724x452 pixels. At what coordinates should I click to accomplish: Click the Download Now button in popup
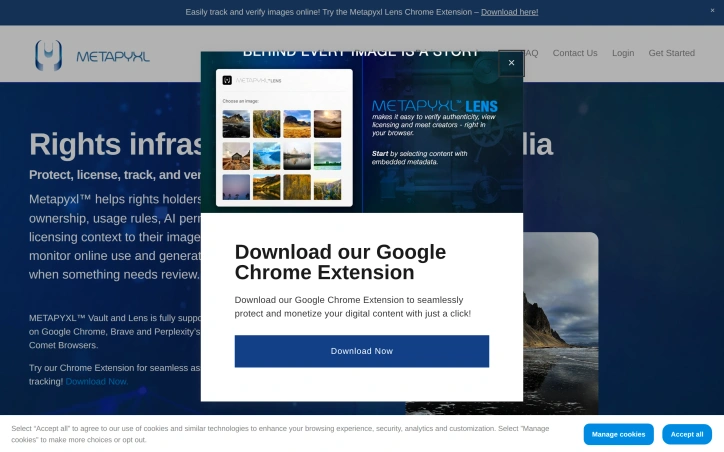point(362,351)
